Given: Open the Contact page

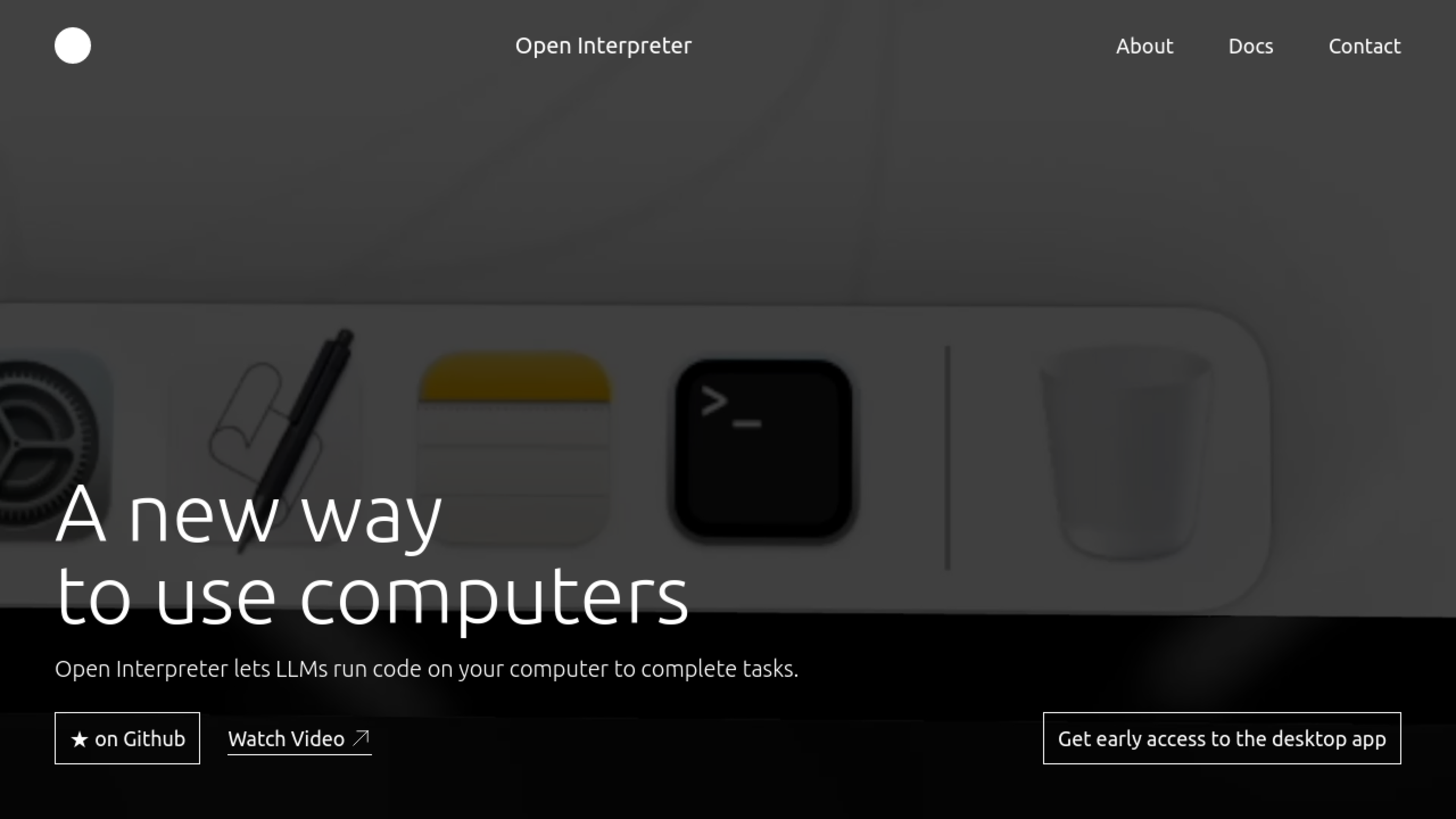Looking at the screenshot, I should (x=1364, y=46).
